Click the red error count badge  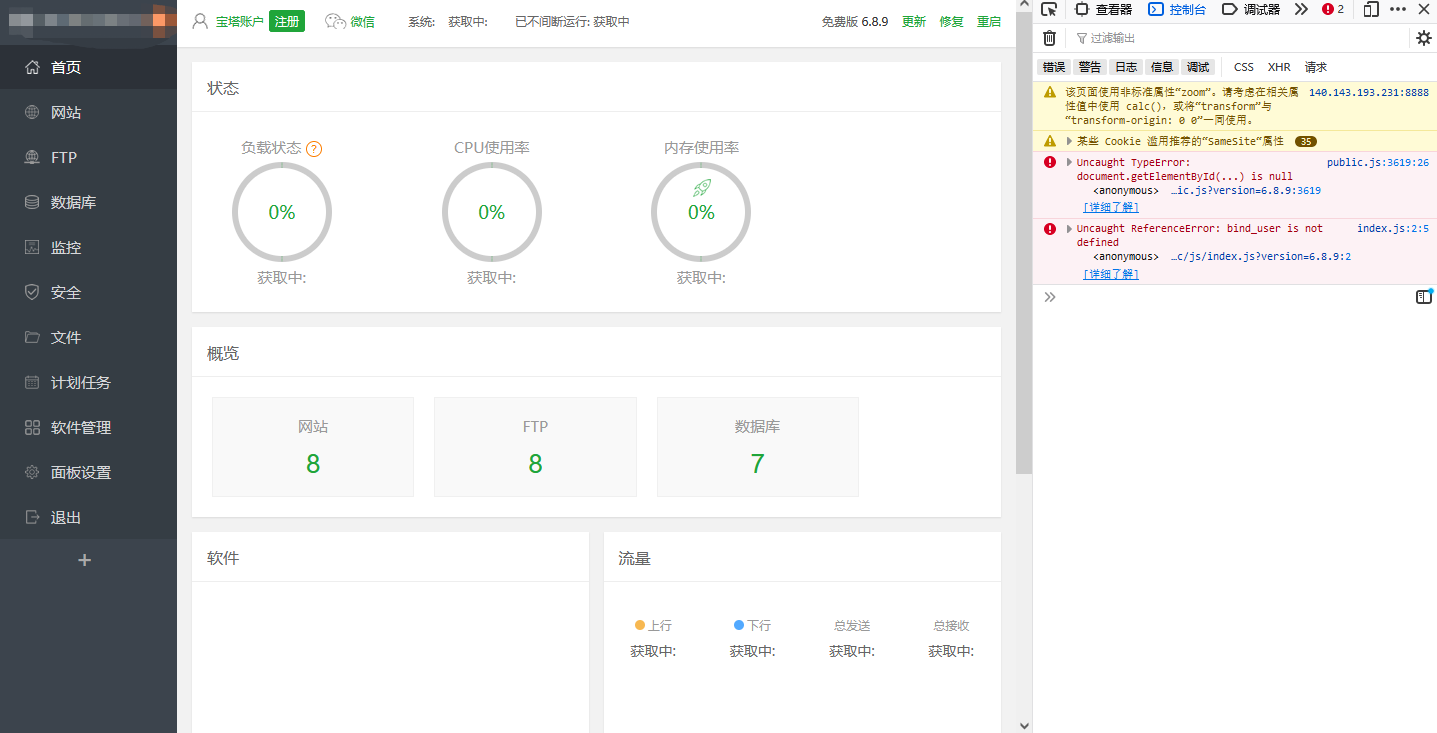coord(1333,9)
